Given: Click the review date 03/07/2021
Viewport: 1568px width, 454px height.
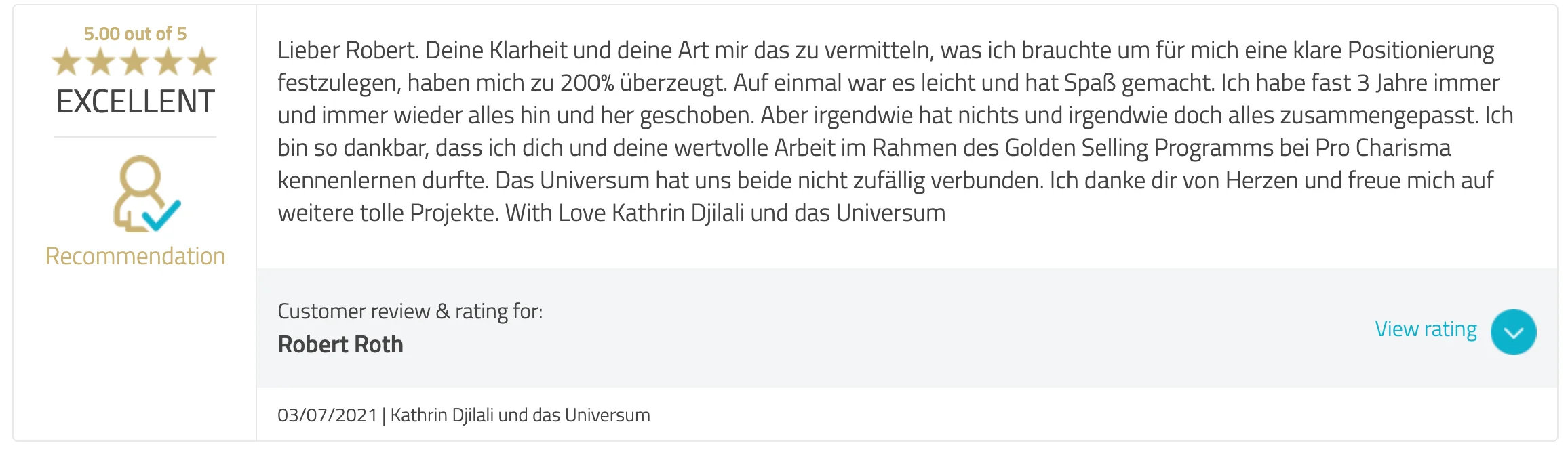Looking at the screenshot, I should 327,415.
